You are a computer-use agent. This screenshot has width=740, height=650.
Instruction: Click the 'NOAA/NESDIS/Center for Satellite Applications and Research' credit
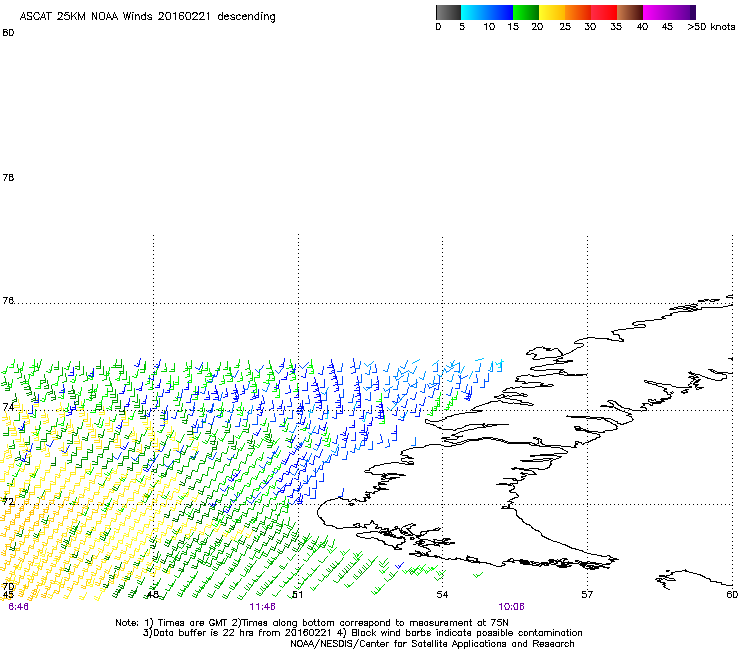pyautogui.click(x=432, y=644)
